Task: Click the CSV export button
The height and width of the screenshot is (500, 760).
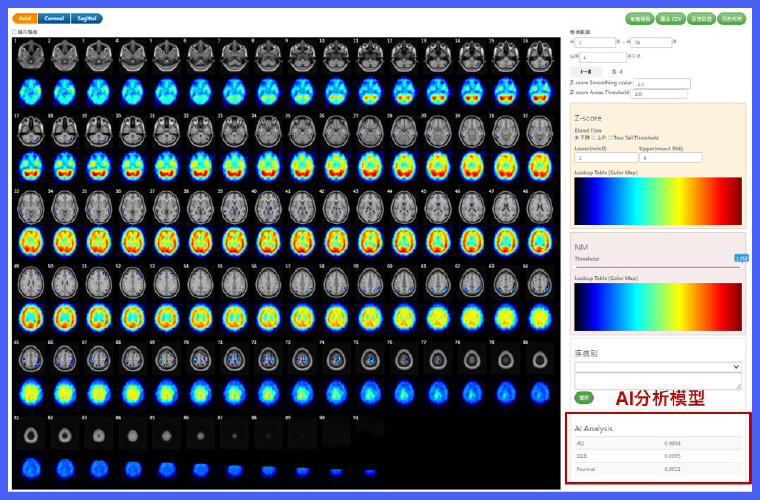Action: 670,18
